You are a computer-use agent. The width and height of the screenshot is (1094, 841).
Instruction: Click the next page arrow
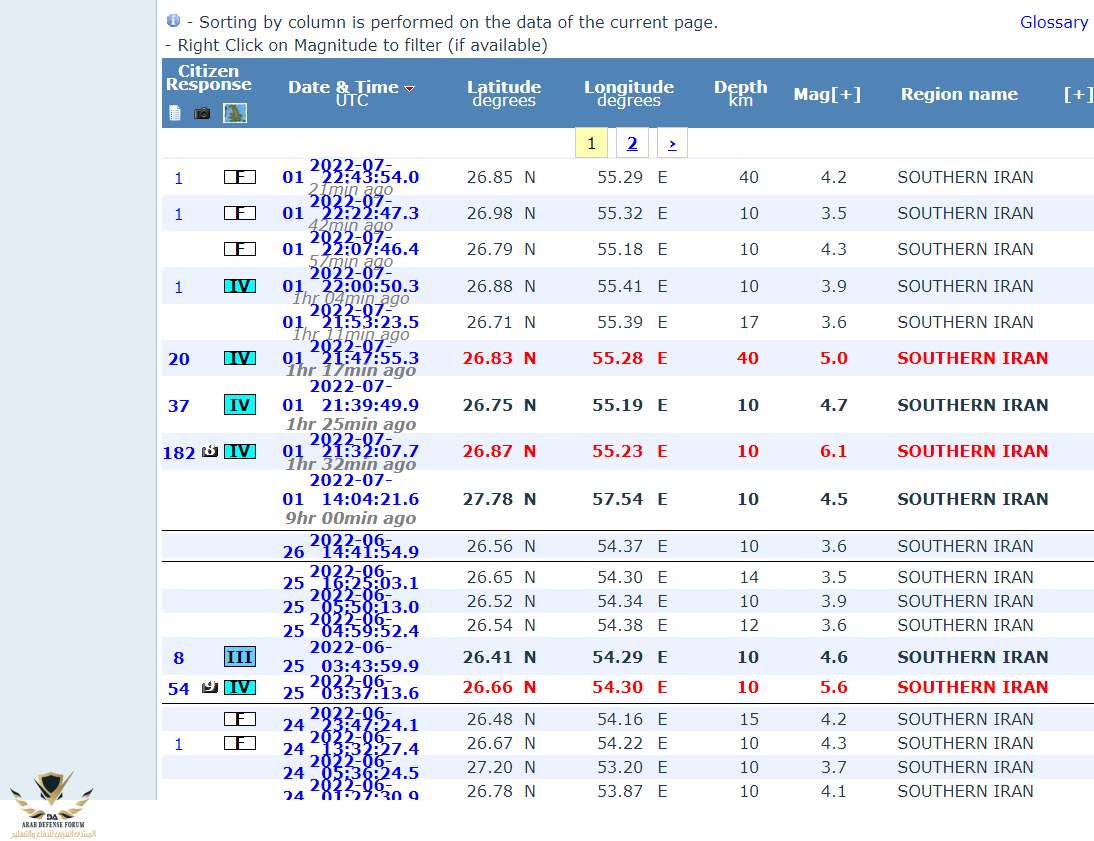pyautogui.click(x=672, y=143)
